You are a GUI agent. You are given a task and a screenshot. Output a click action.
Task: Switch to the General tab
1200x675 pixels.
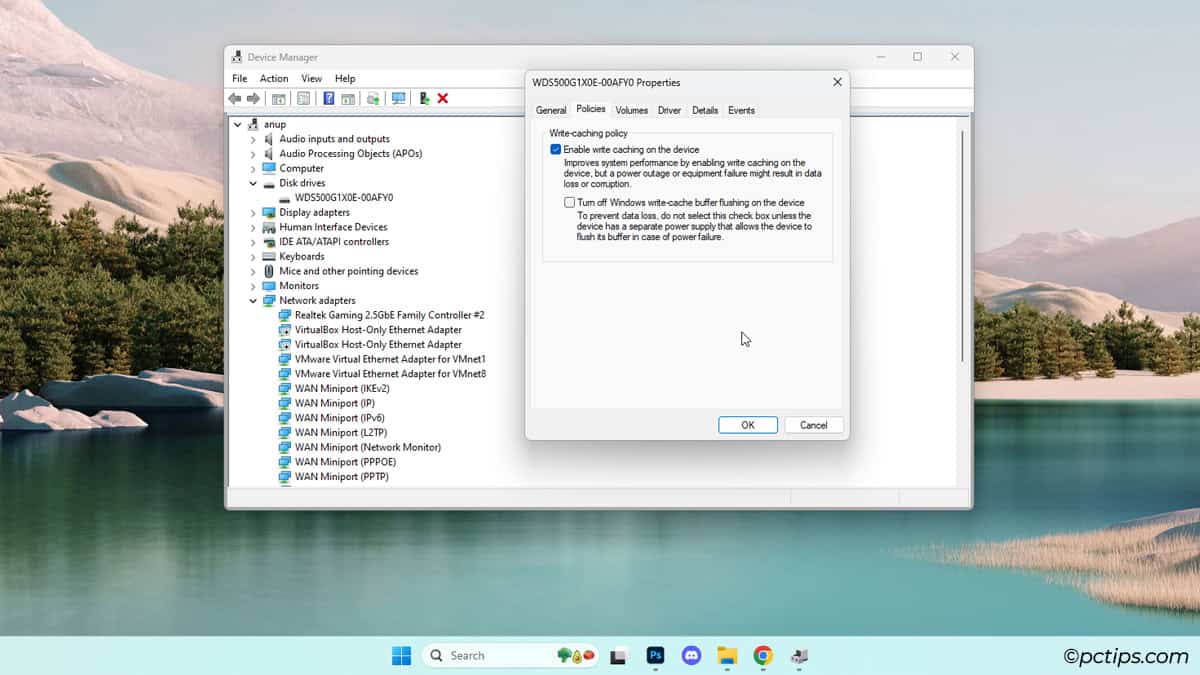[551, 111]
